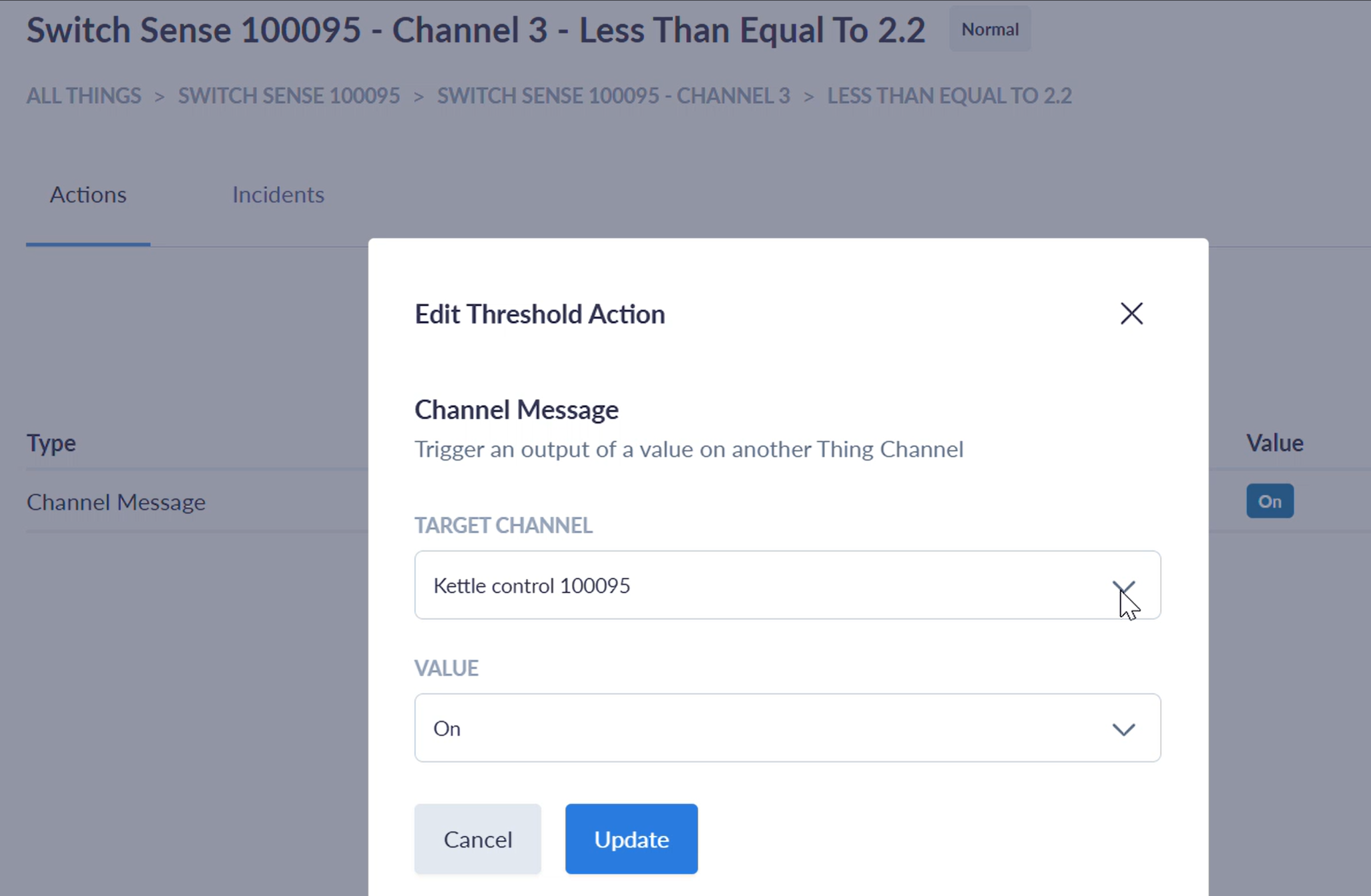The width and height of the screenshot is (1371, 896).
Task: Click the Update button
Action: [x=631, y=839]
